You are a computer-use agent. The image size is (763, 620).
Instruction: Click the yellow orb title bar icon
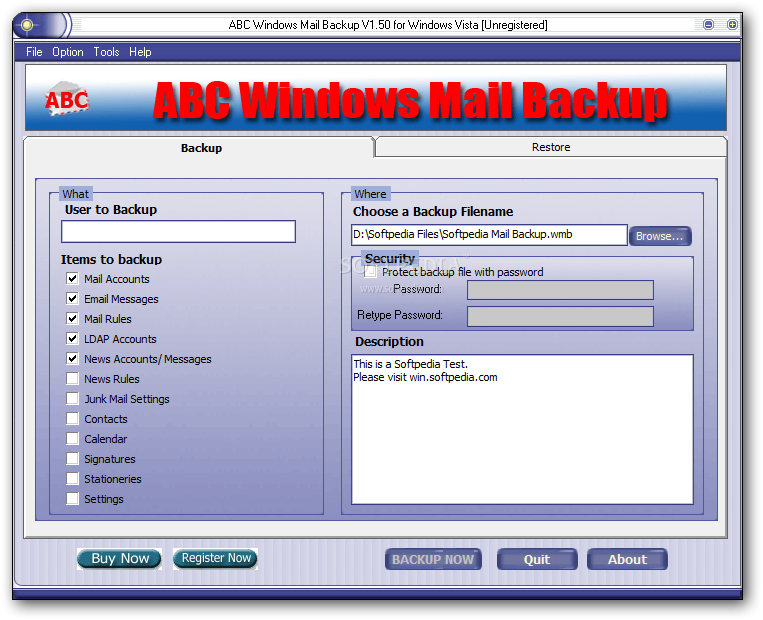point(27,25)
